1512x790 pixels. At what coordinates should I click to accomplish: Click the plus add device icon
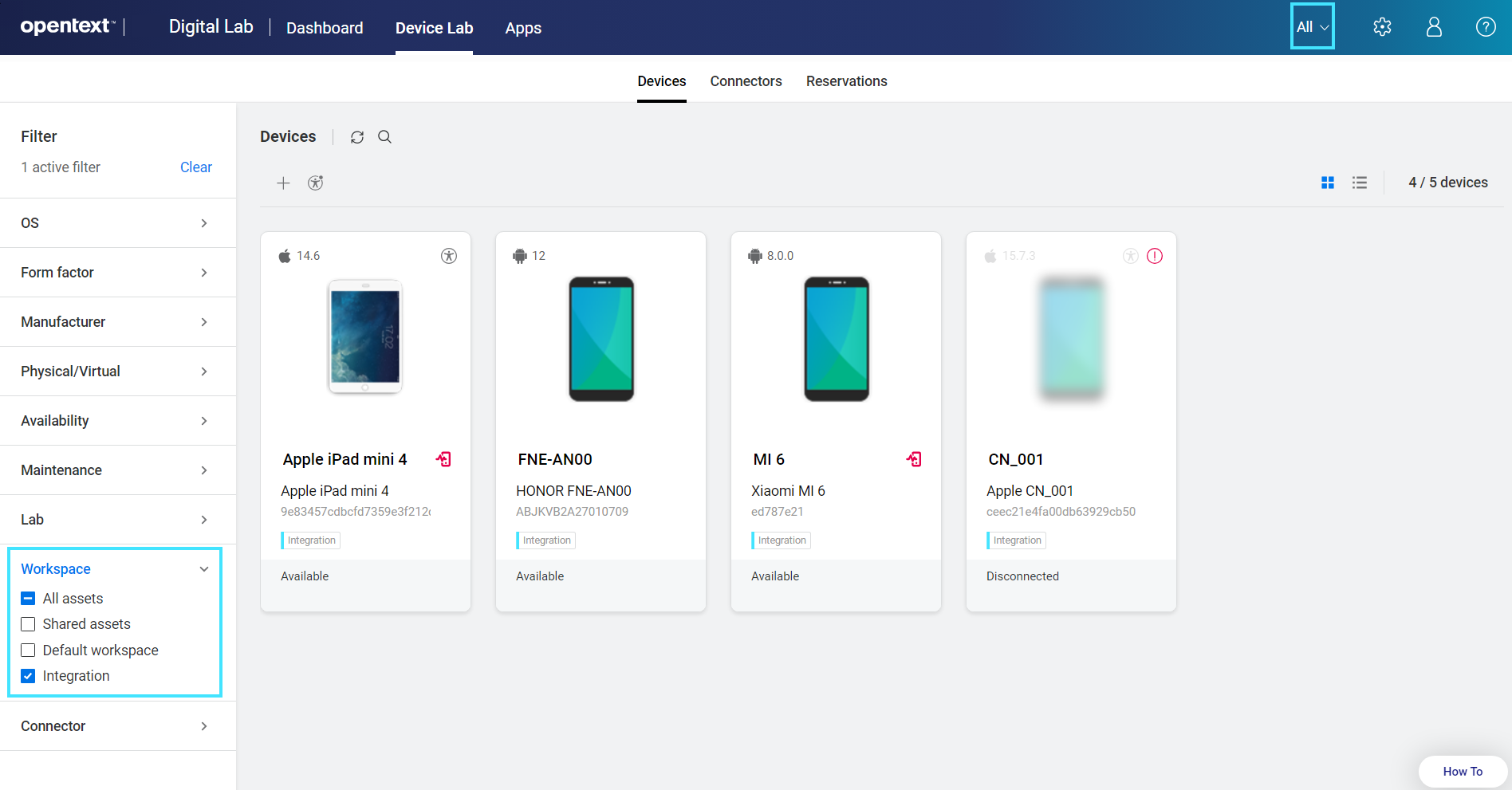pos(283,183)
